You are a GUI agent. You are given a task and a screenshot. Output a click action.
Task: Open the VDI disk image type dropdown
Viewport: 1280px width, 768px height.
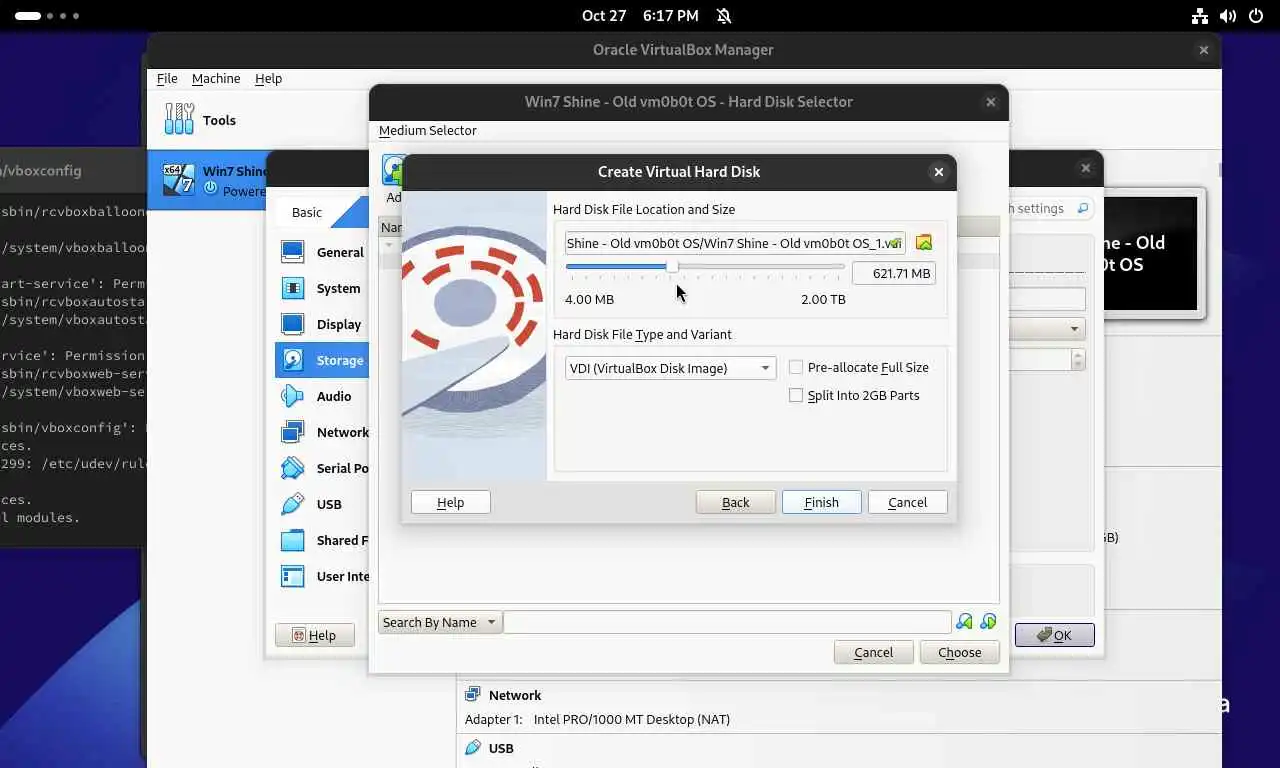(x=670, y=368)
